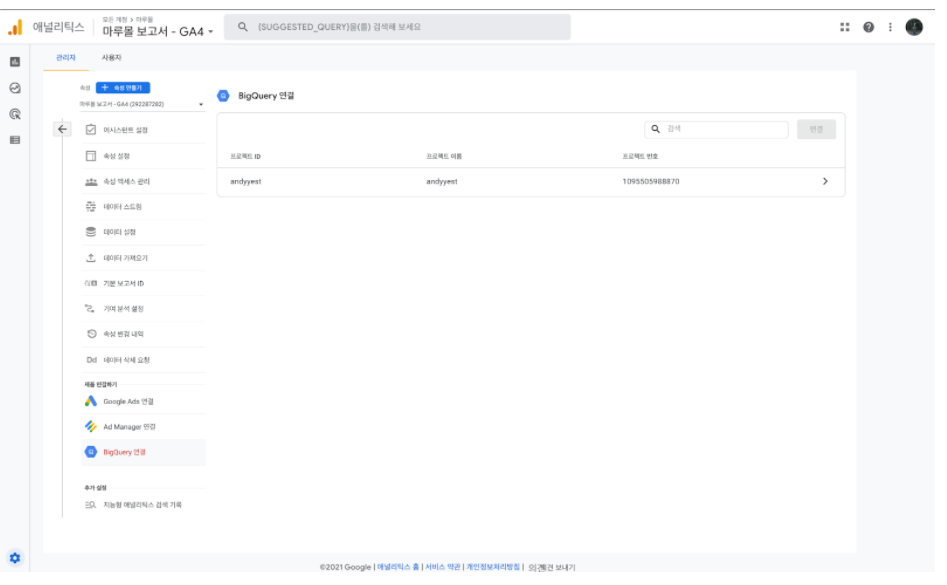The width and height of the screenshot is (947, 585).
Task: Click andyyest in the 프로젝트 ID column
Action: tap(246, 181)
